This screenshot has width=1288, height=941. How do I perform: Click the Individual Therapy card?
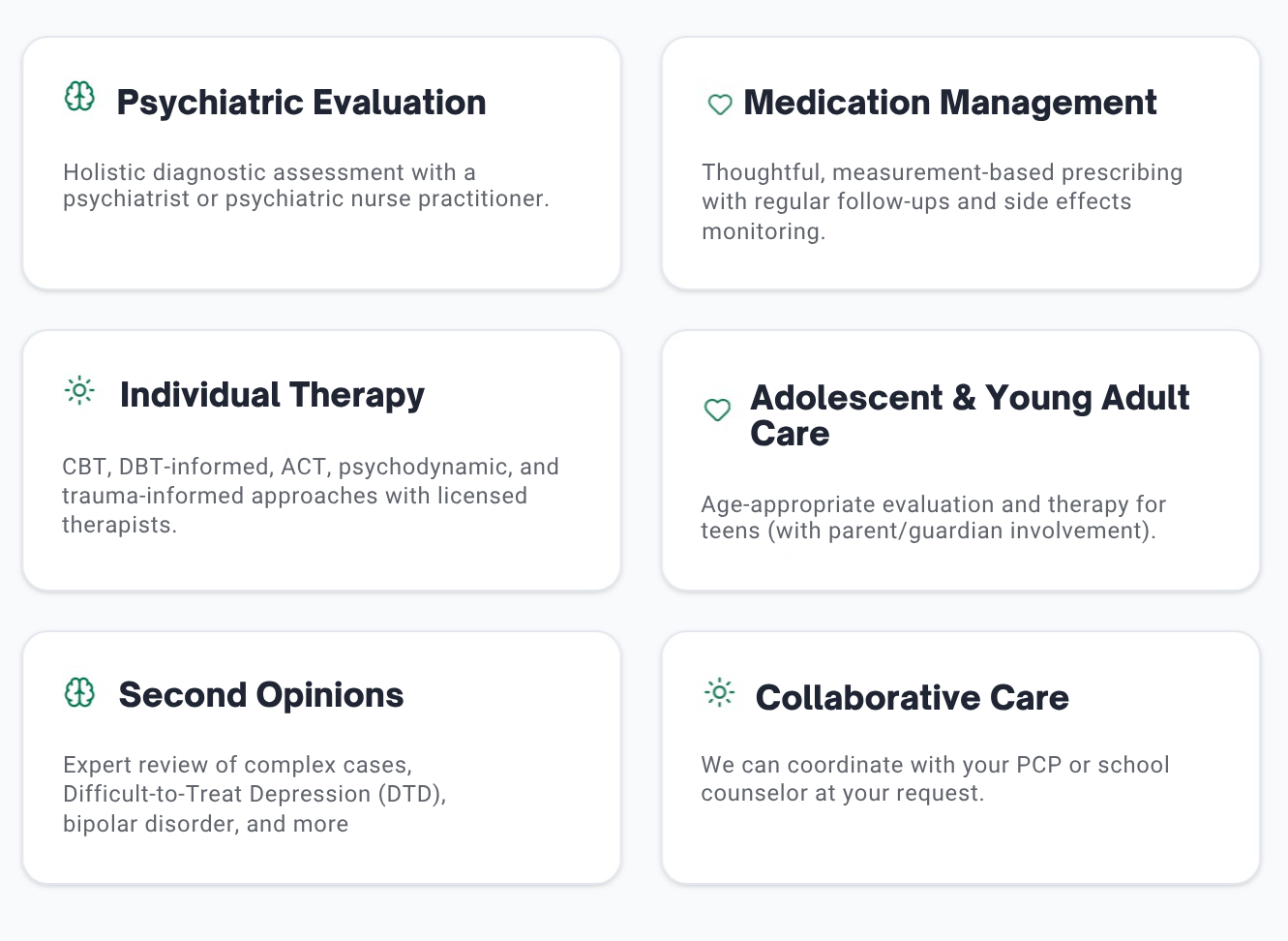pos(322,460)
